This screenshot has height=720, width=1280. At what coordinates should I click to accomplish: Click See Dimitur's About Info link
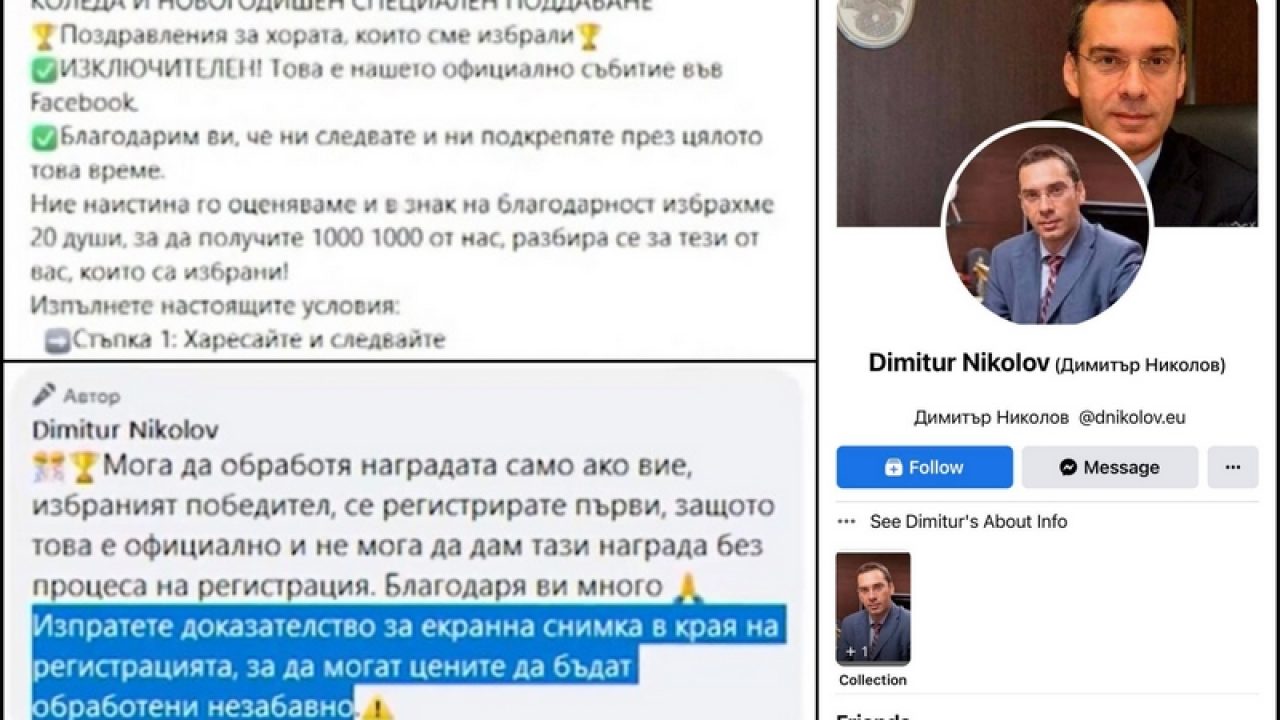(968, 521)
